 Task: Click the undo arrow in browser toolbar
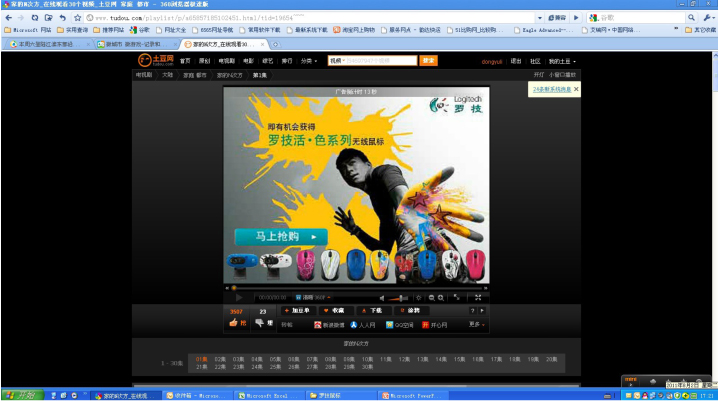[x=63, y=18]
